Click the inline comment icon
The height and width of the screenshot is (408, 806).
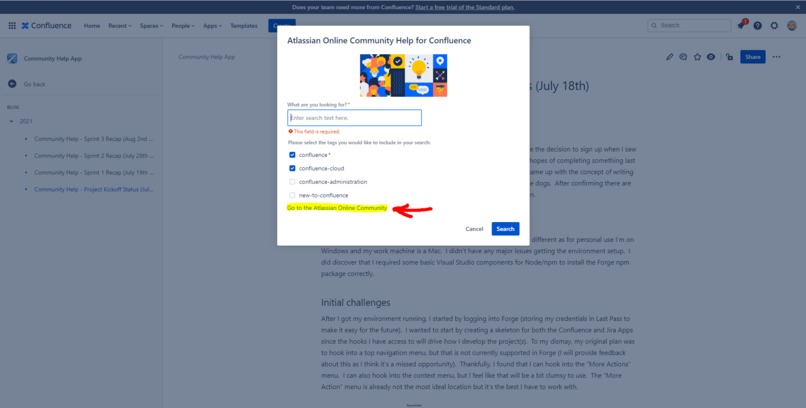coord(683,57)
